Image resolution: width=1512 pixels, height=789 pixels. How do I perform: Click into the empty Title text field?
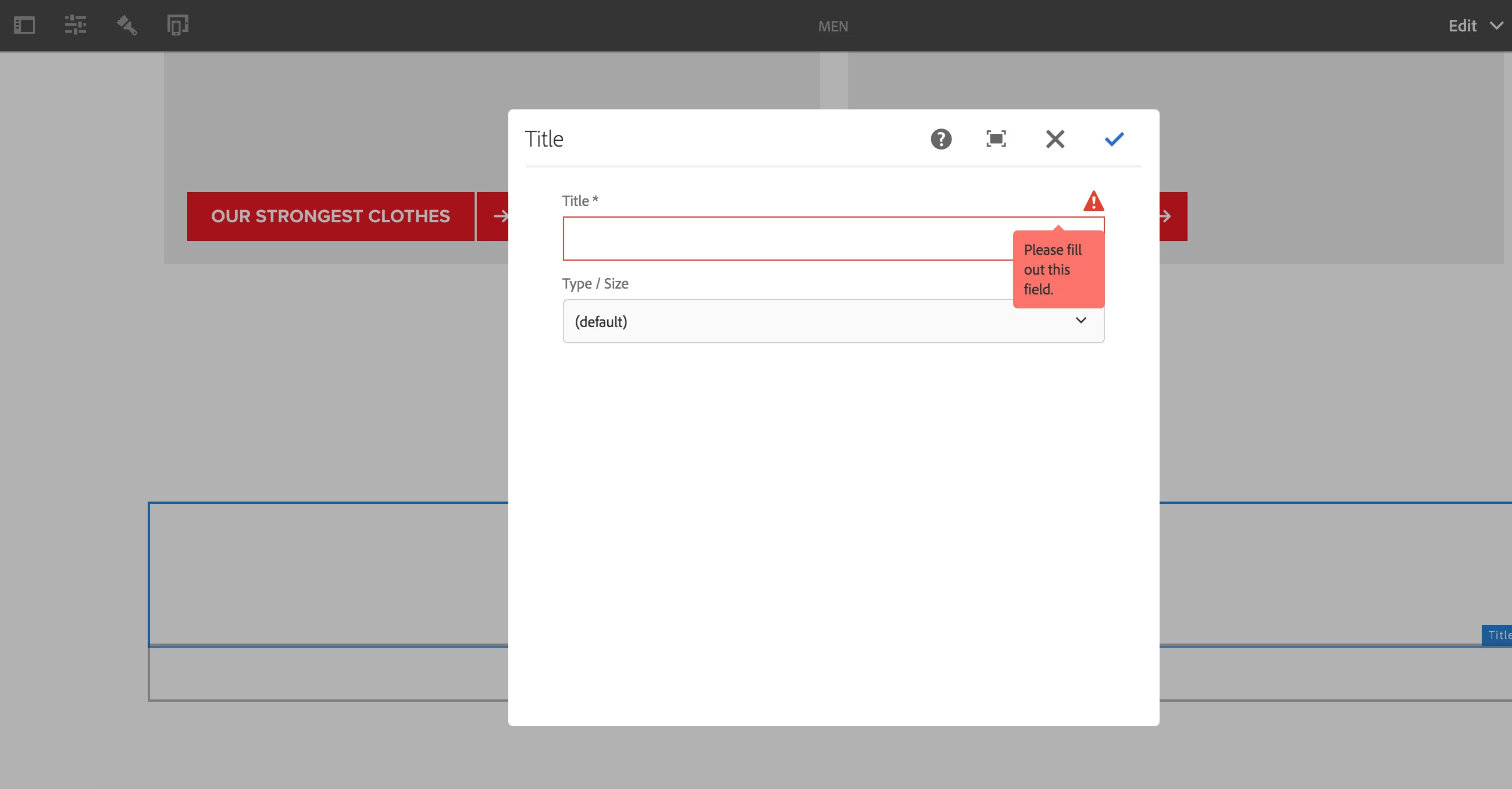tap(786, 239)
